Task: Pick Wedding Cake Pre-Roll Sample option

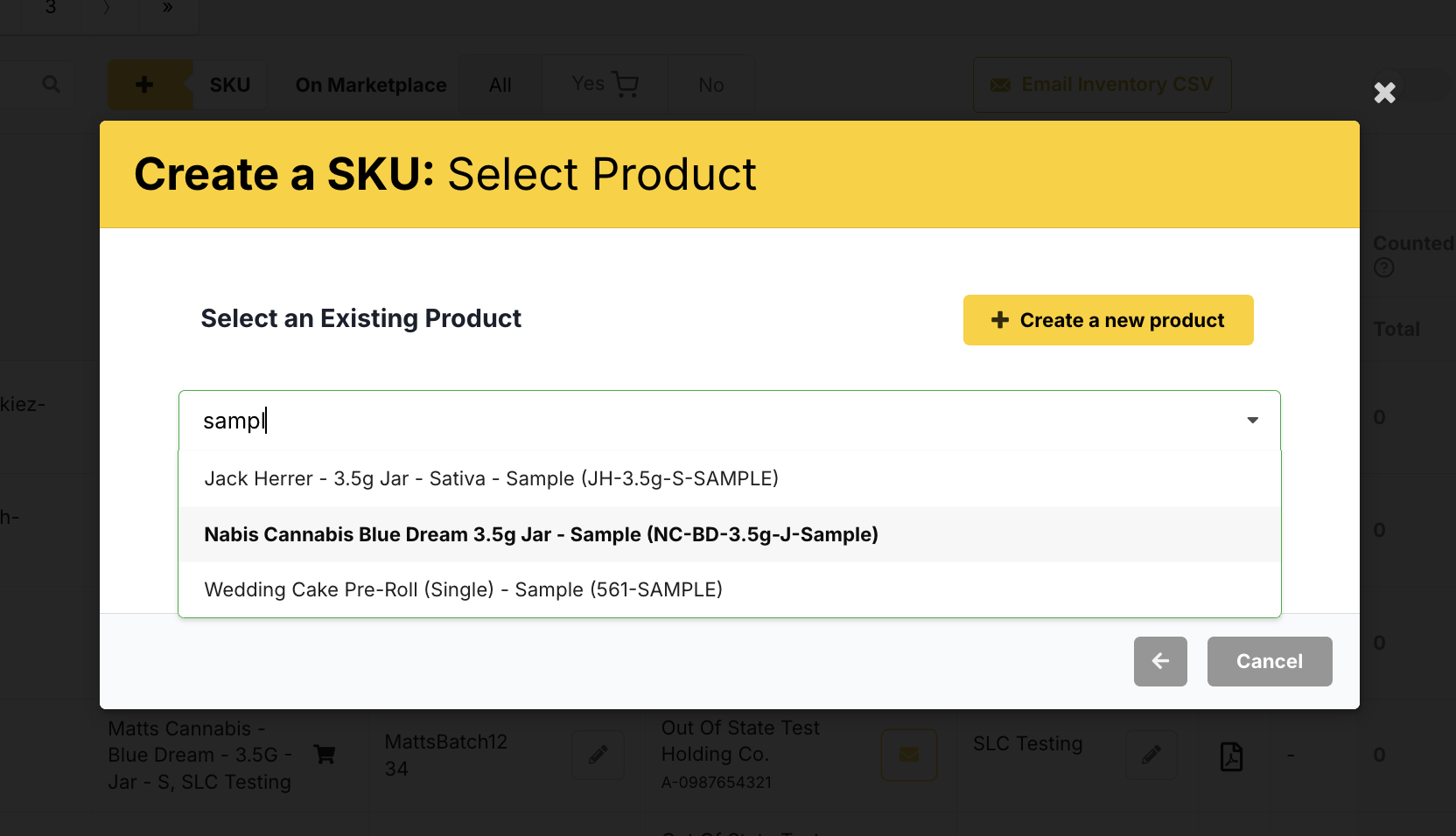Action: click(463, 589)
